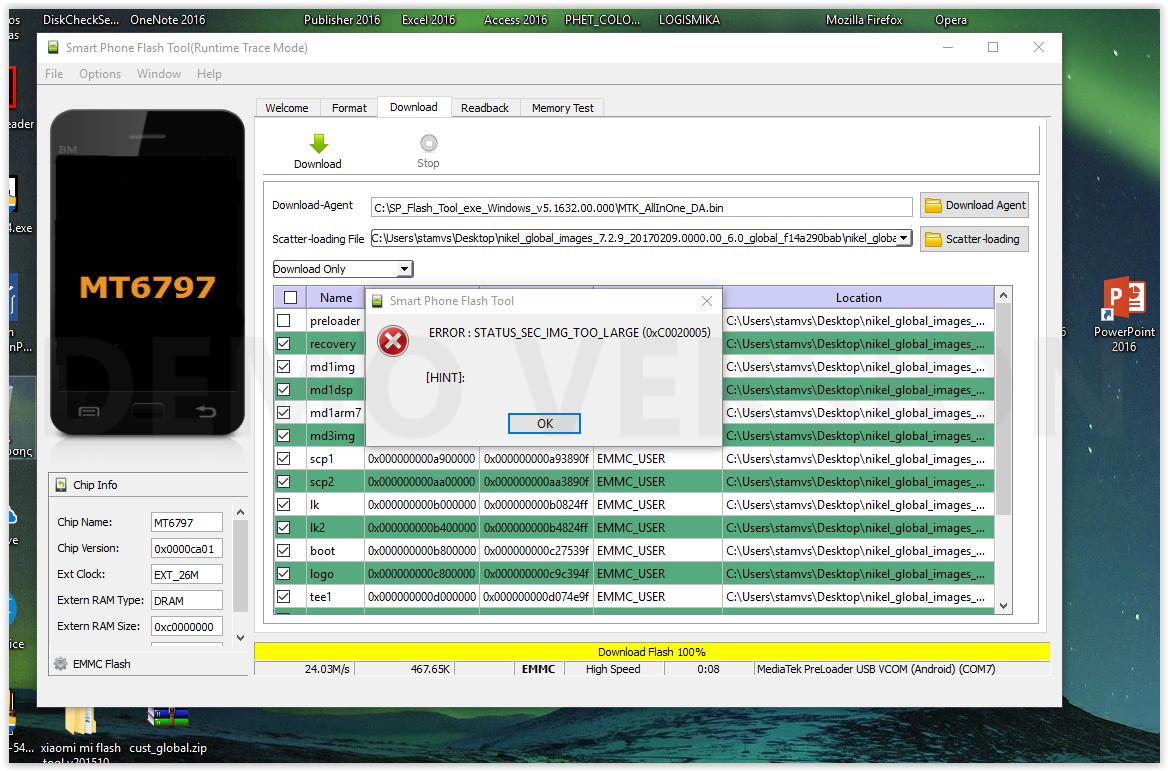The width and height of the screenshot is (1168, 771).
Task: Expand the Scatter-loading File path dropdown
Action: click(904, 238)
